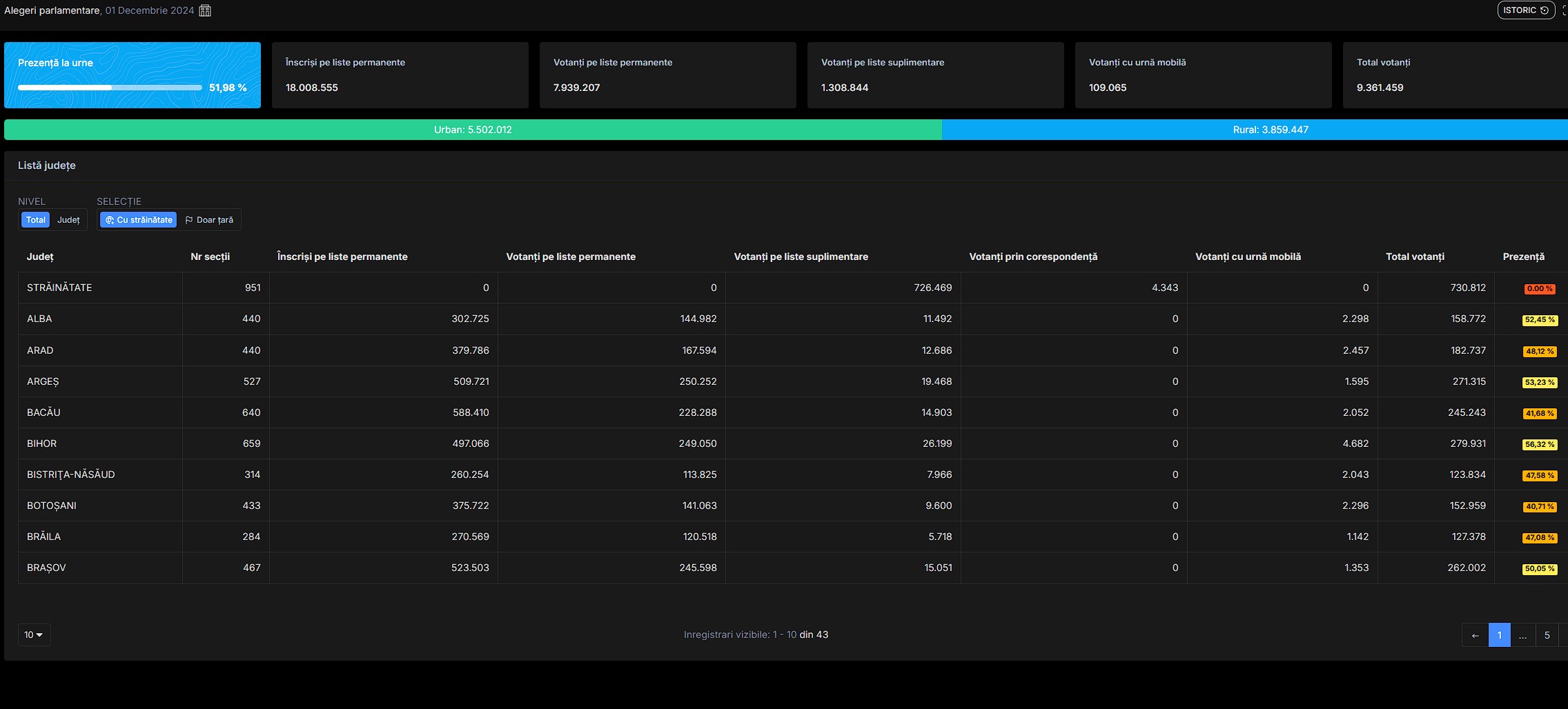Screen dimensions: 1568x709
Task: Switch level to Județ
Action: point(68,220)
